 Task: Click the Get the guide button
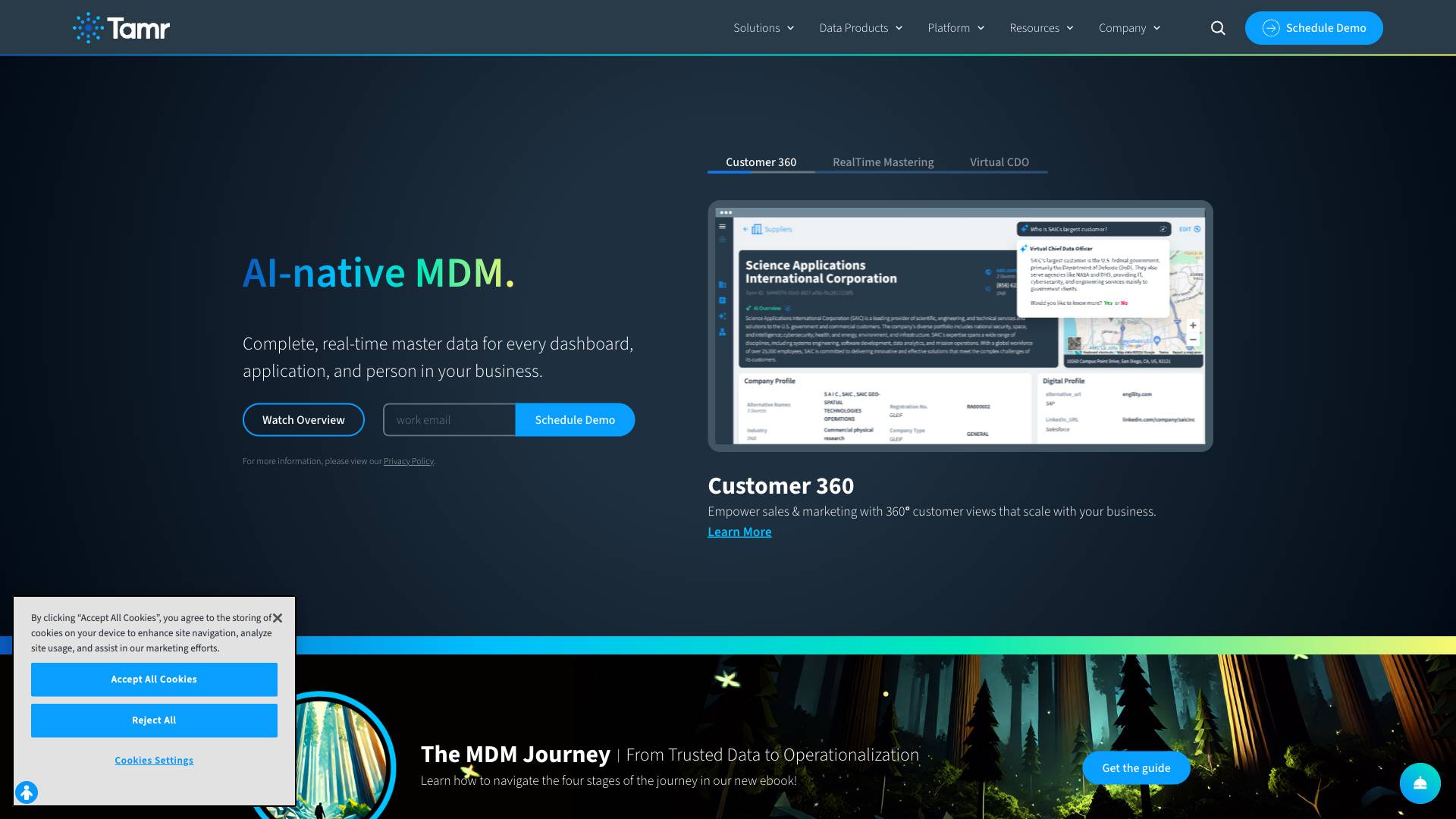1135,768
